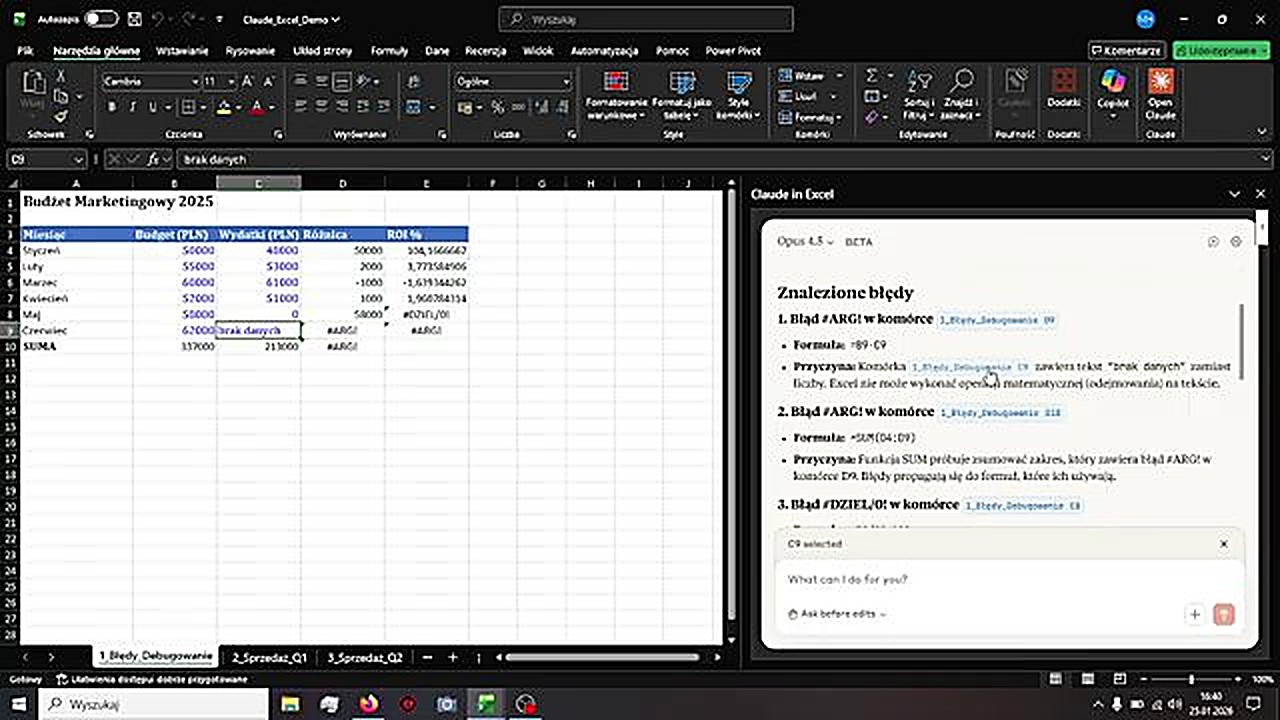
Task: Switch to the Formuły ribbon tab
Action: click(x=389, y=50)
